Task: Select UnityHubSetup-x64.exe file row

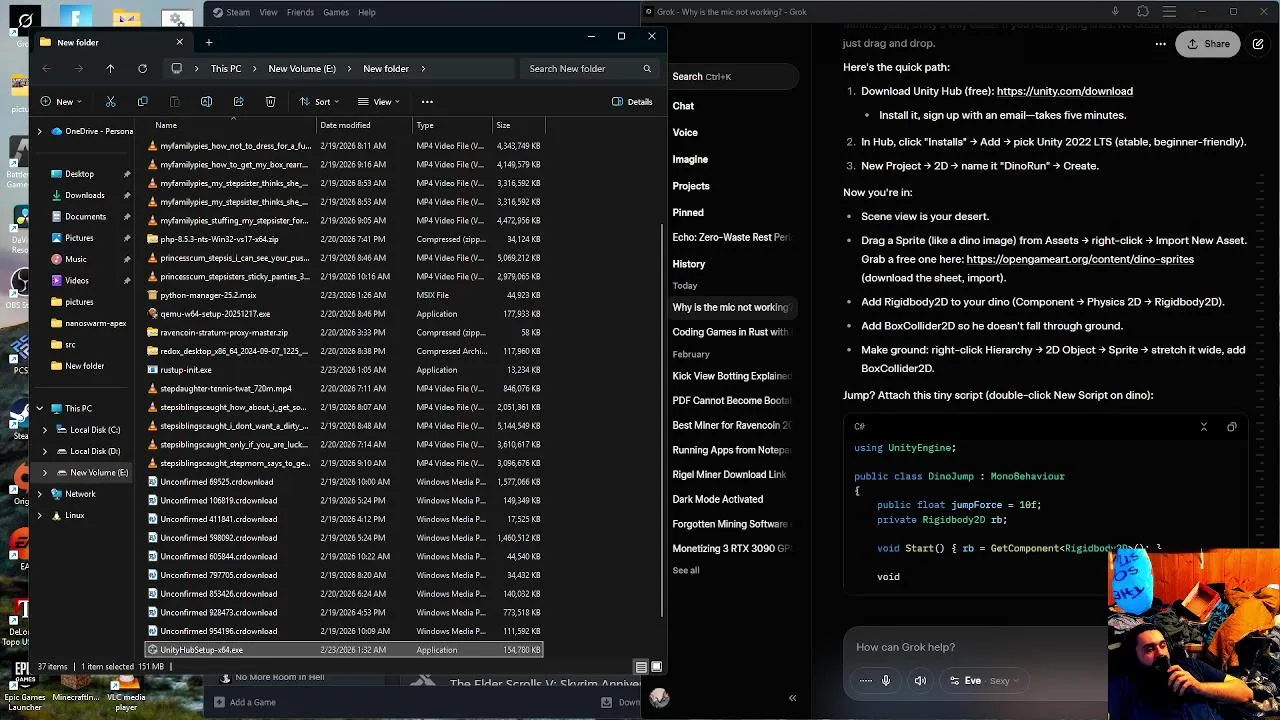Action: (344, 650)
